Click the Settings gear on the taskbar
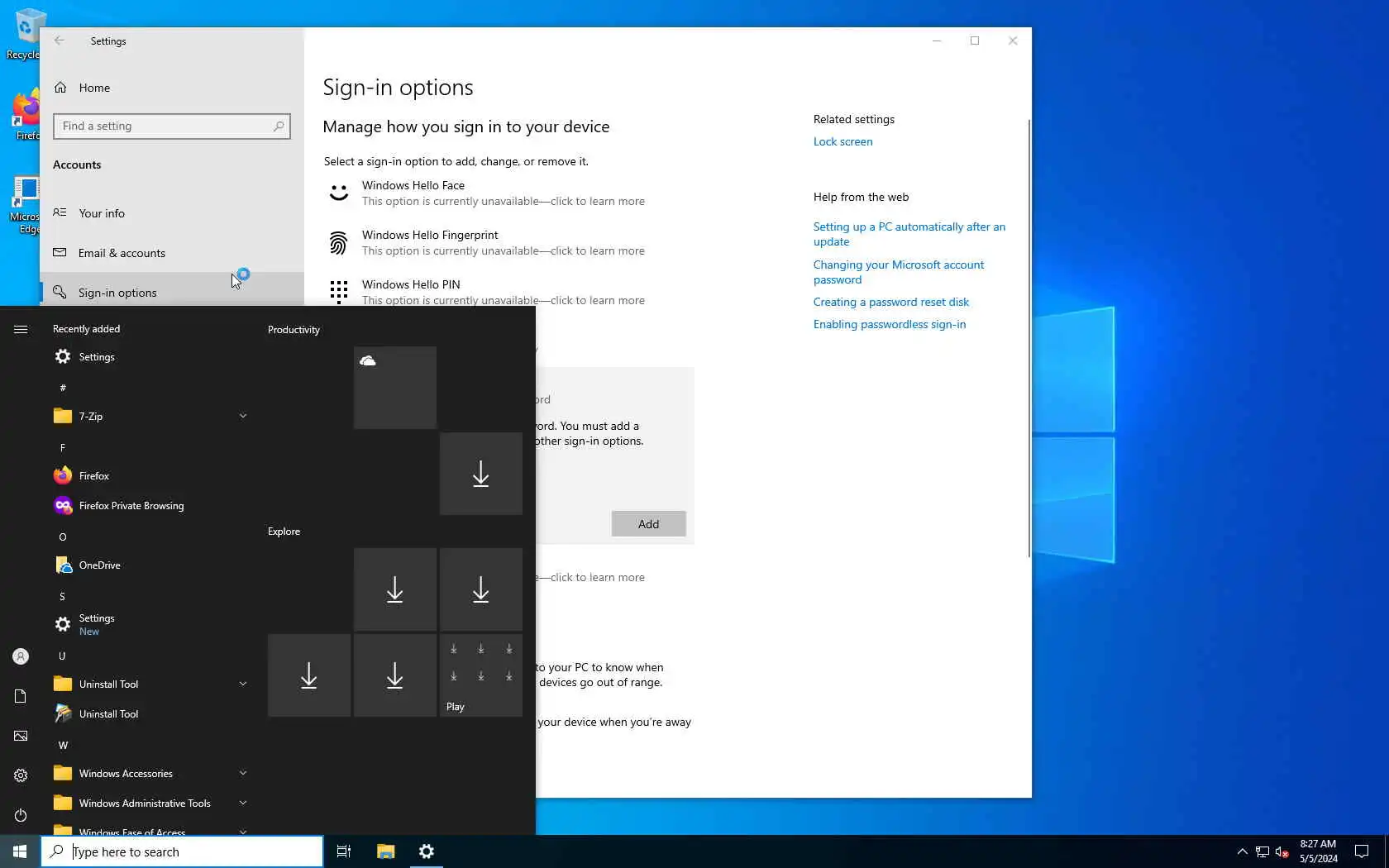1389x868 pixels. point(427,851)
